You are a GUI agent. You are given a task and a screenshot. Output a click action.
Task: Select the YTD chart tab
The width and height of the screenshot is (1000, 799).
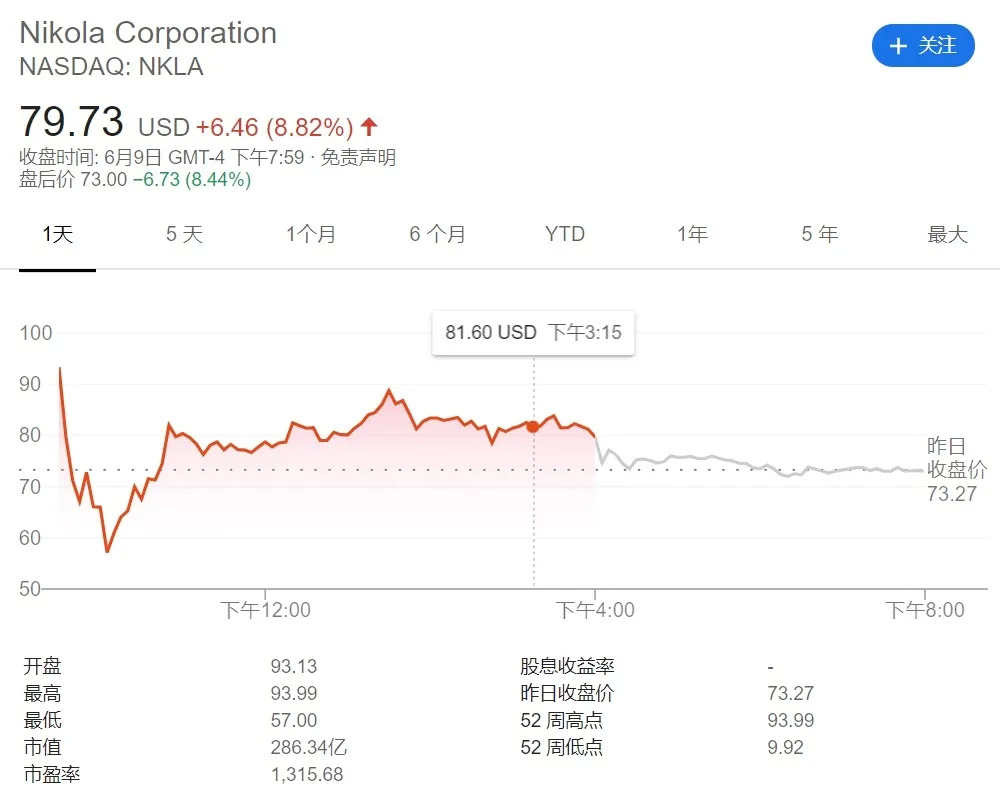point(565,235)
